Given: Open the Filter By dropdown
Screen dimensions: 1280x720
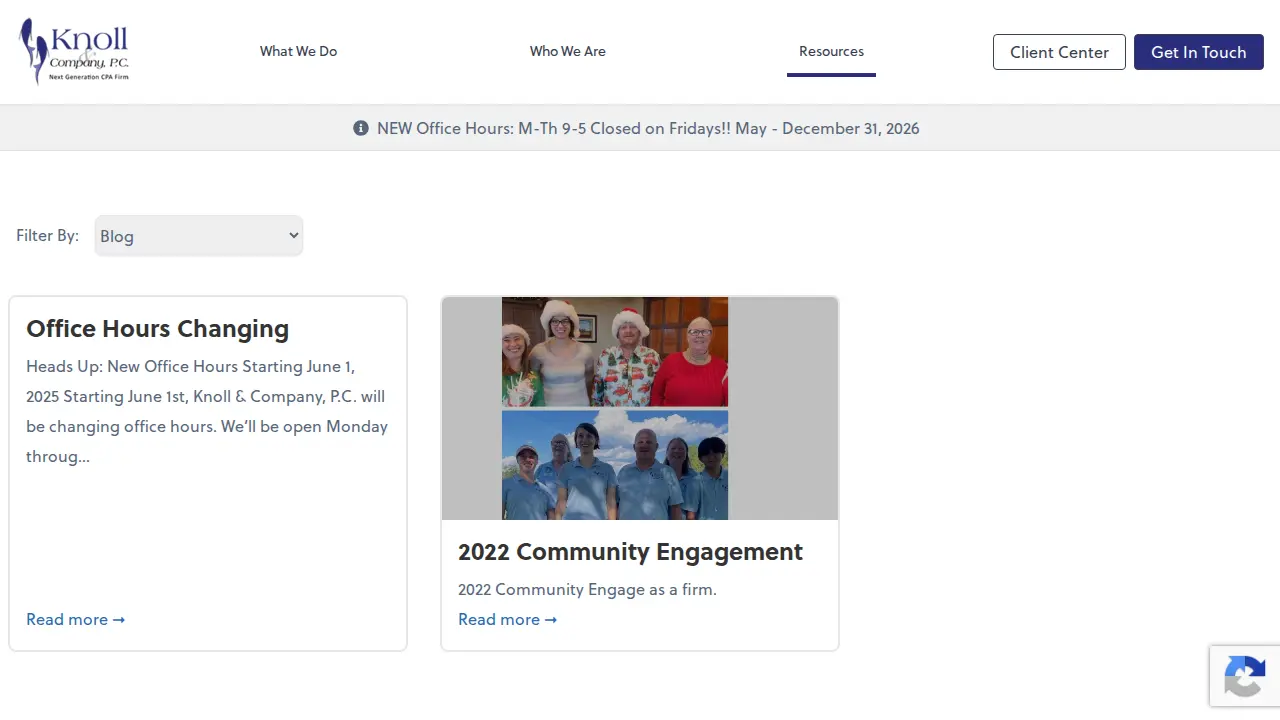Looking at the screenshot, I should pos(199,236).
